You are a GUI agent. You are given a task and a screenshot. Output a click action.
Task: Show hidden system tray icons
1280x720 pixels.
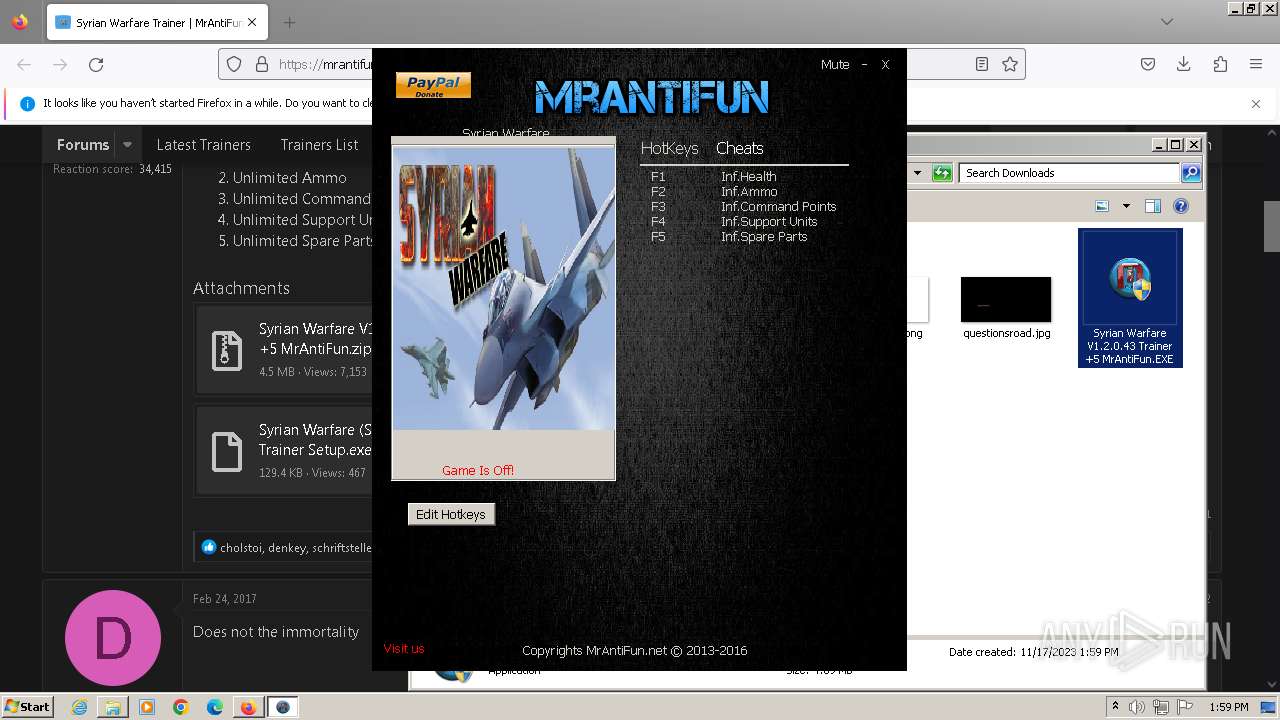pyautogui.click(x=1115, y=707)
